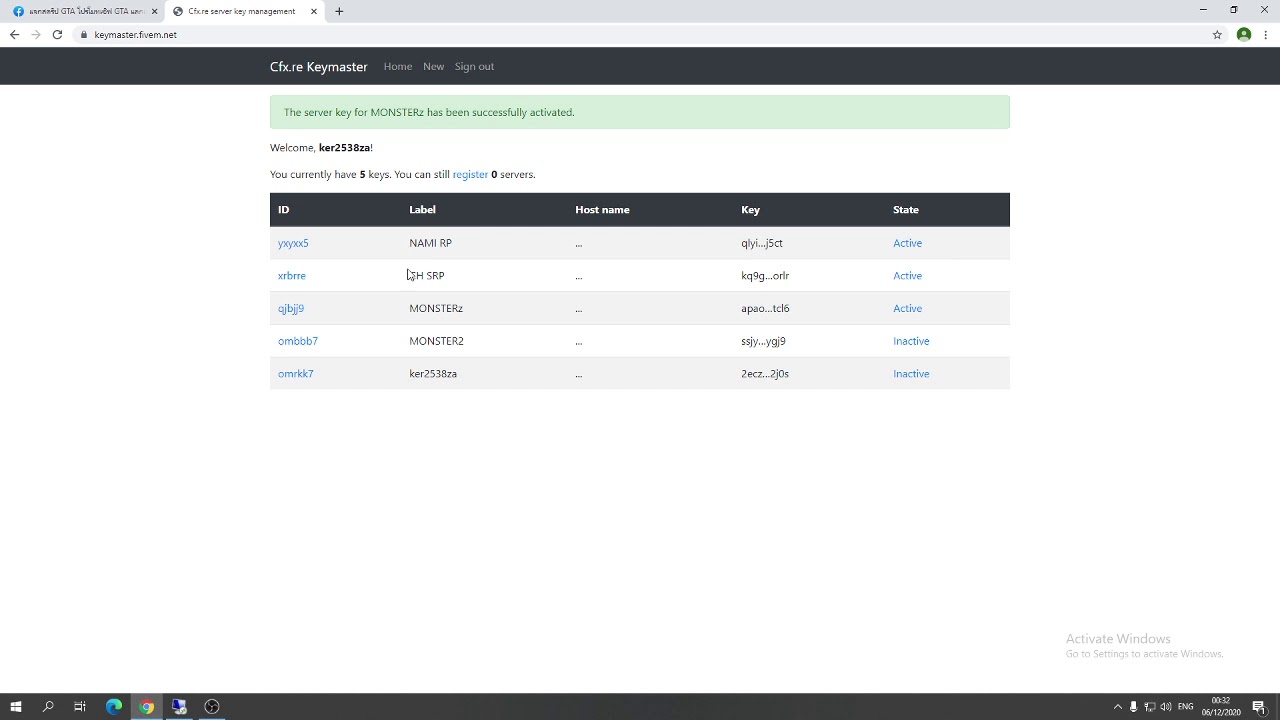Open the New nav item
This screenshot has height=720, width=1280.
[x=433, y=66]
